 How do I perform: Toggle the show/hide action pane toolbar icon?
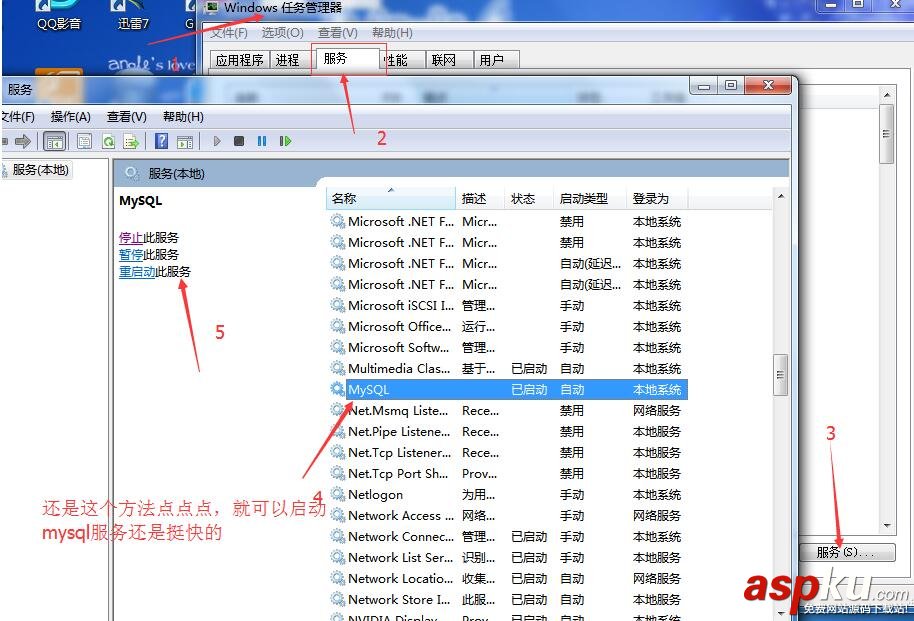[x=185, y=141]
